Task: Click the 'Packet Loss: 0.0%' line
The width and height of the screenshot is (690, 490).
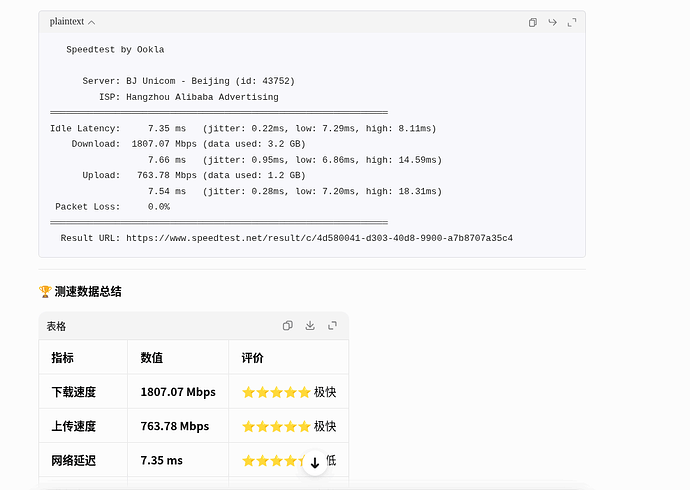Action: [113, 206]
